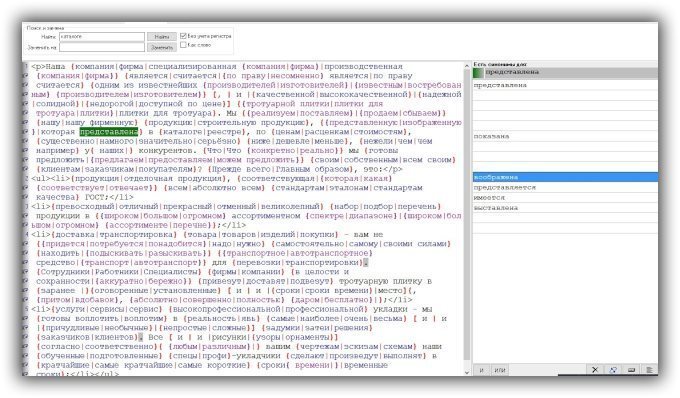Select synonym 'представляется' in the list
Viewport: 680px width, 398px height.
point(565,187)
